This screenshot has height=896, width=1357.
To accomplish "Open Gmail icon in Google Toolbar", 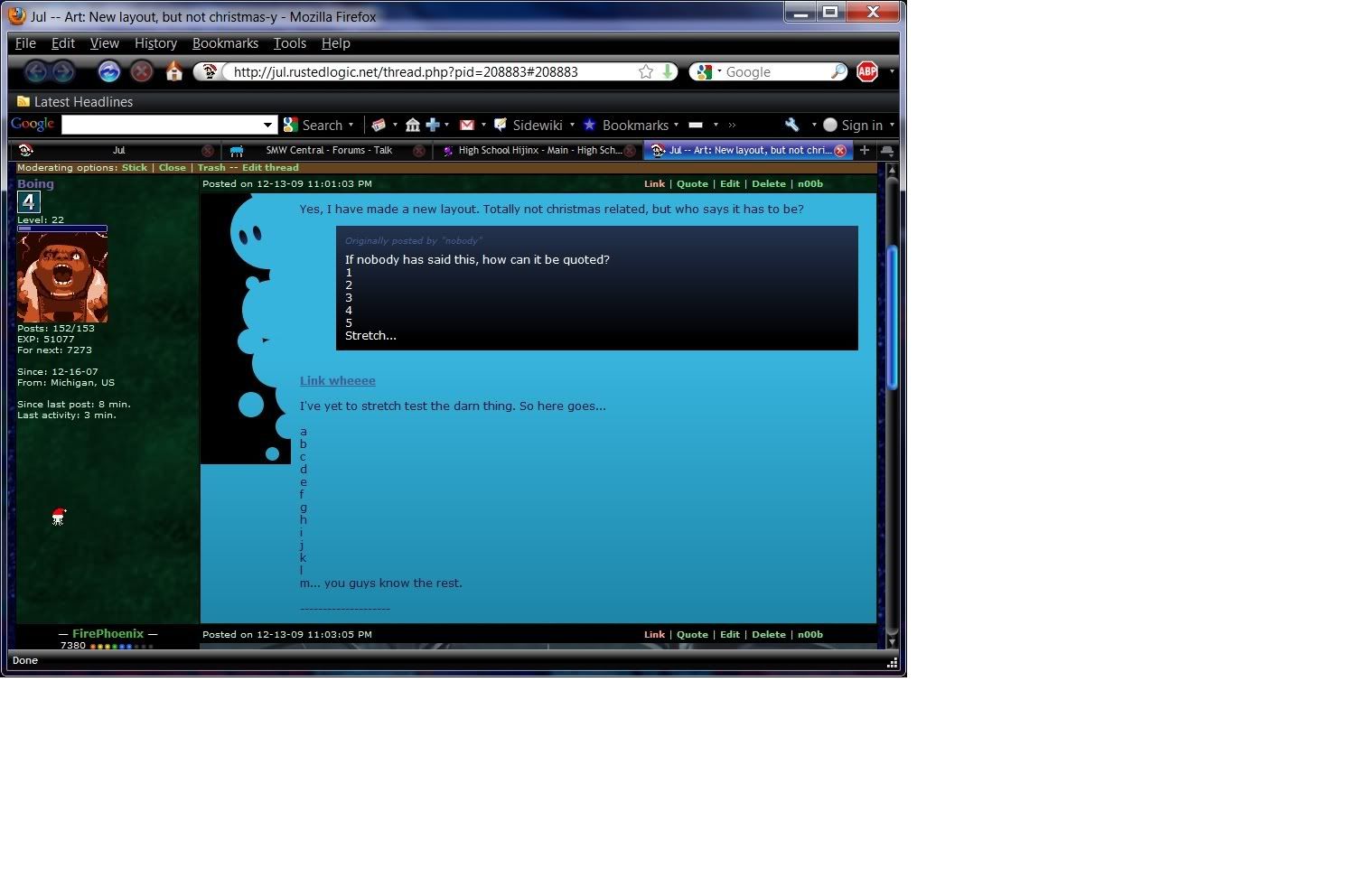I will (x=467, y=125).
